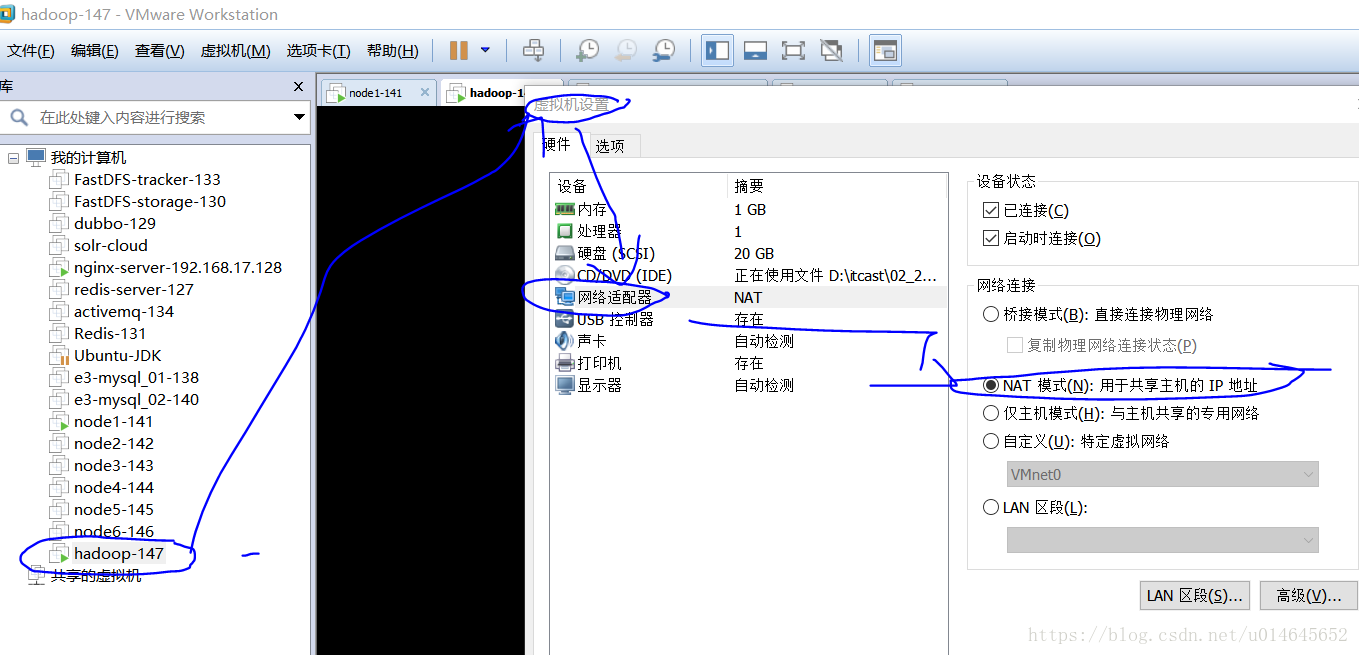Select node3-143 in the library
The width and height of the screenshot is (1359, 655).
(x=114, y=466)
